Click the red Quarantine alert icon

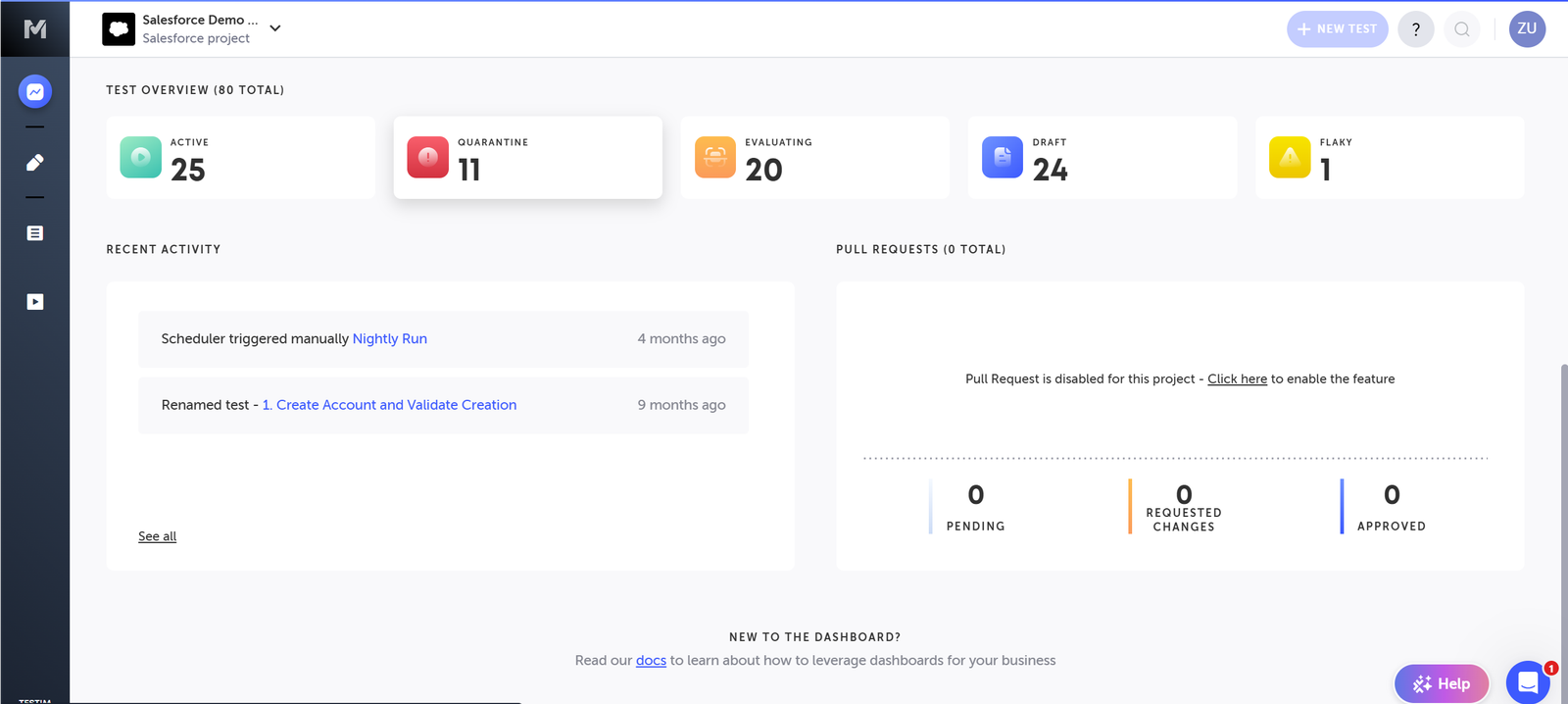click(x=428, y=157)
